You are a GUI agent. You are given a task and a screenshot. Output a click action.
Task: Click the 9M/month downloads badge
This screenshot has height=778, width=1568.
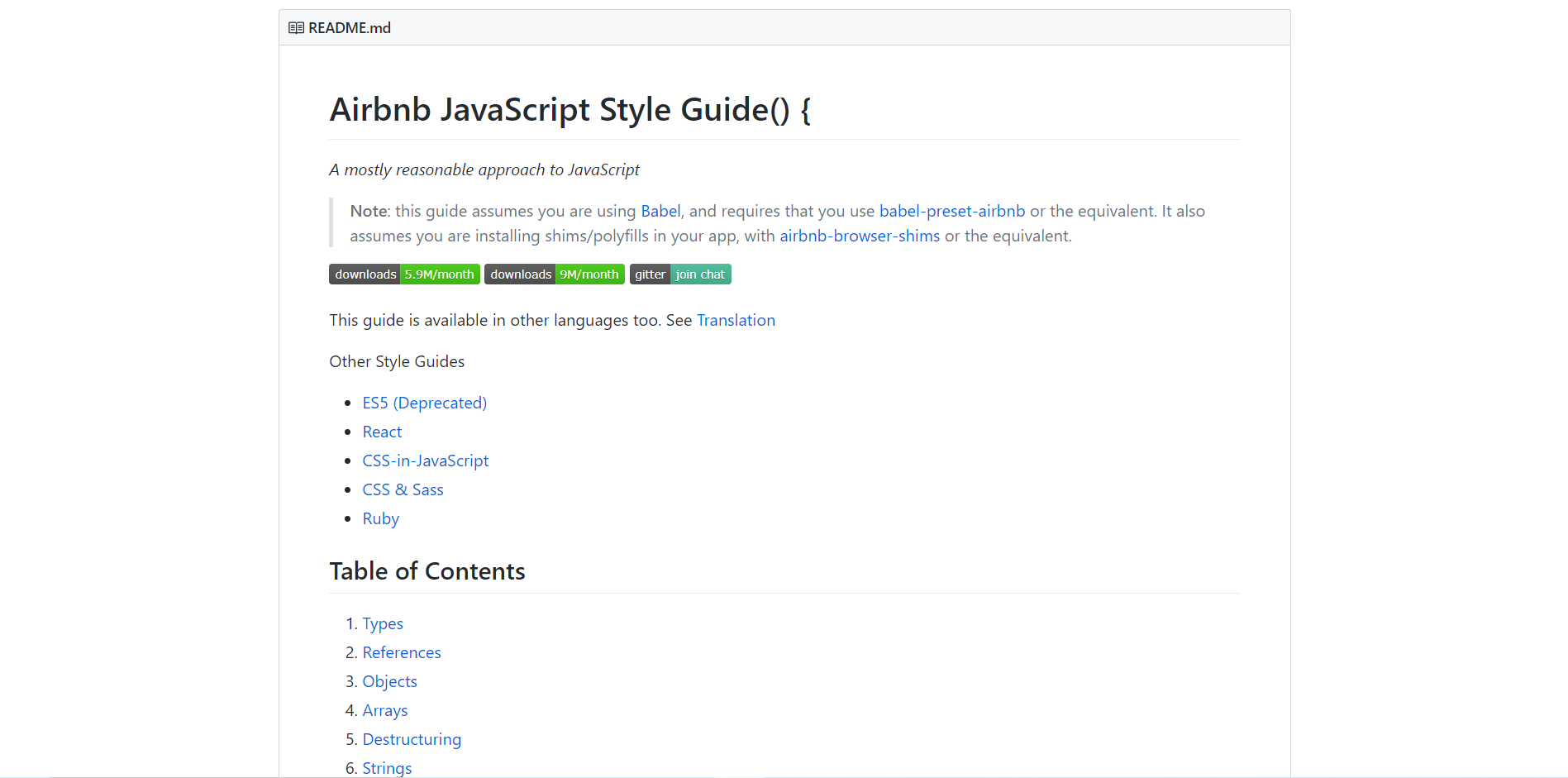pyautogui.click(x=554, y=274)
